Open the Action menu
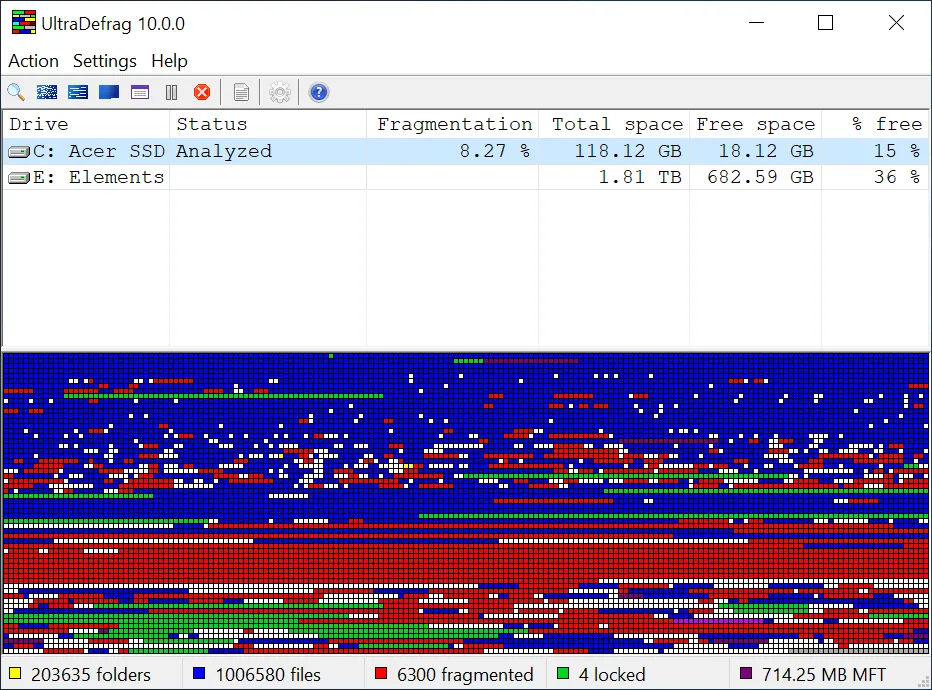932x690 pixels. (33, 61)
